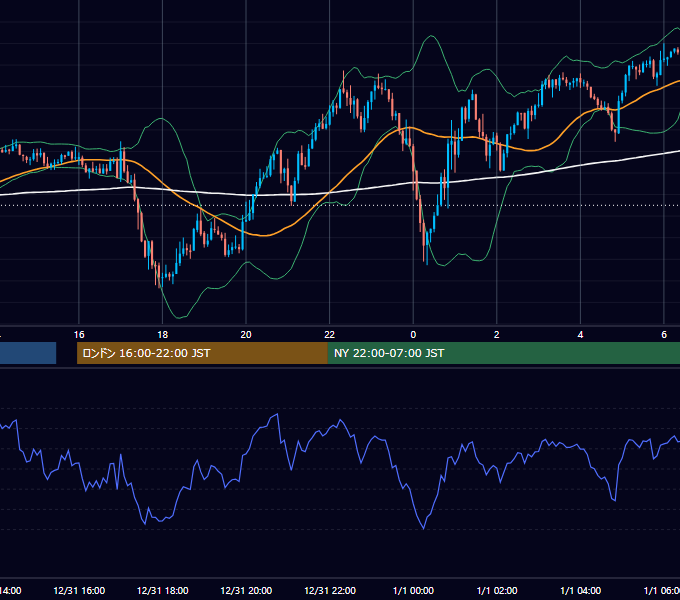Screen dimensions: 680x600
Task: Click the 2 hour label on price chart axis
Action: (x=497, y=334)
